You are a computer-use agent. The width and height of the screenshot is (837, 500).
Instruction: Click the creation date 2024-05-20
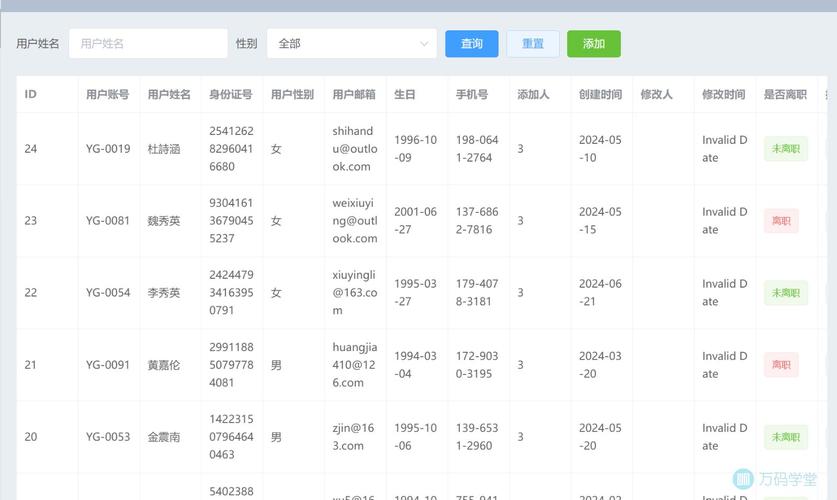point(601,437)
